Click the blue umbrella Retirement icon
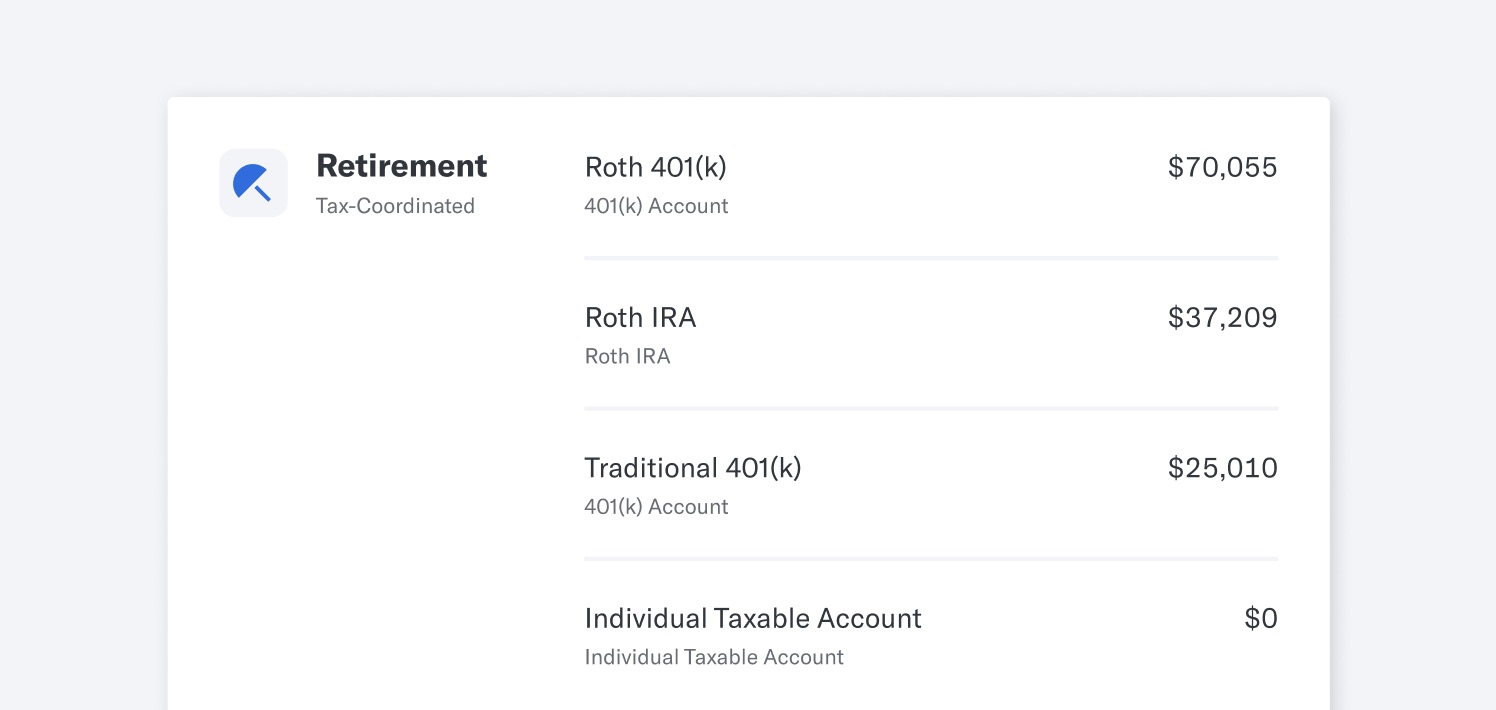The image size is (1496, 710). 253,183
